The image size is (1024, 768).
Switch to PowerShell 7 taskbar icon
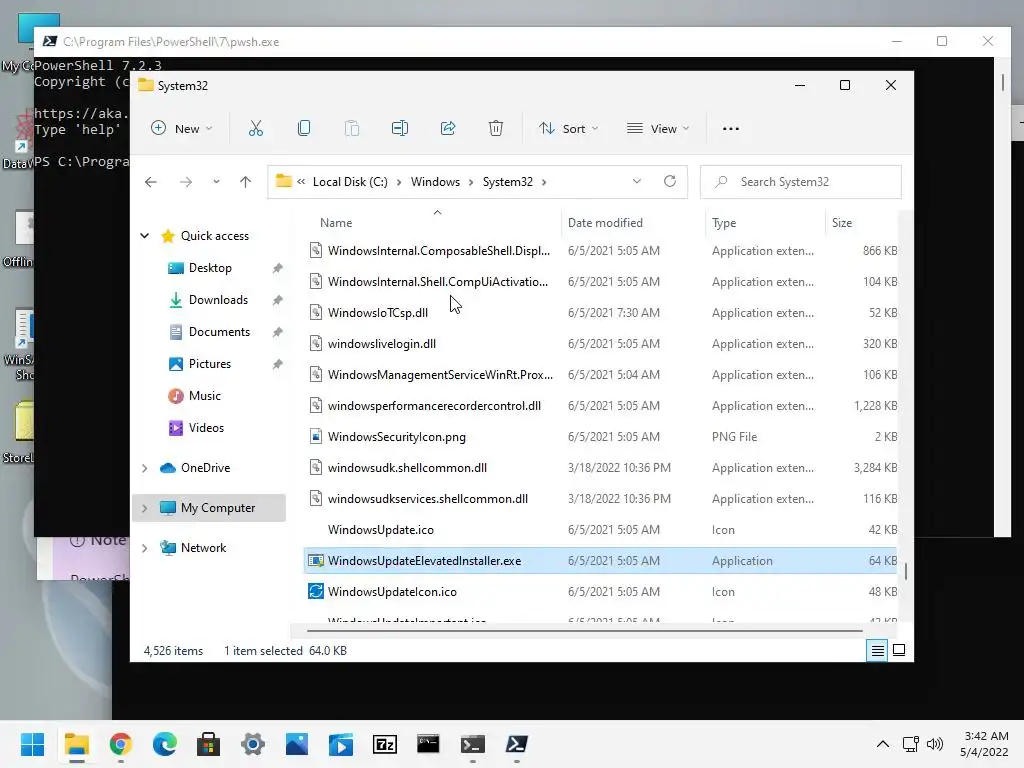(517, 744)
